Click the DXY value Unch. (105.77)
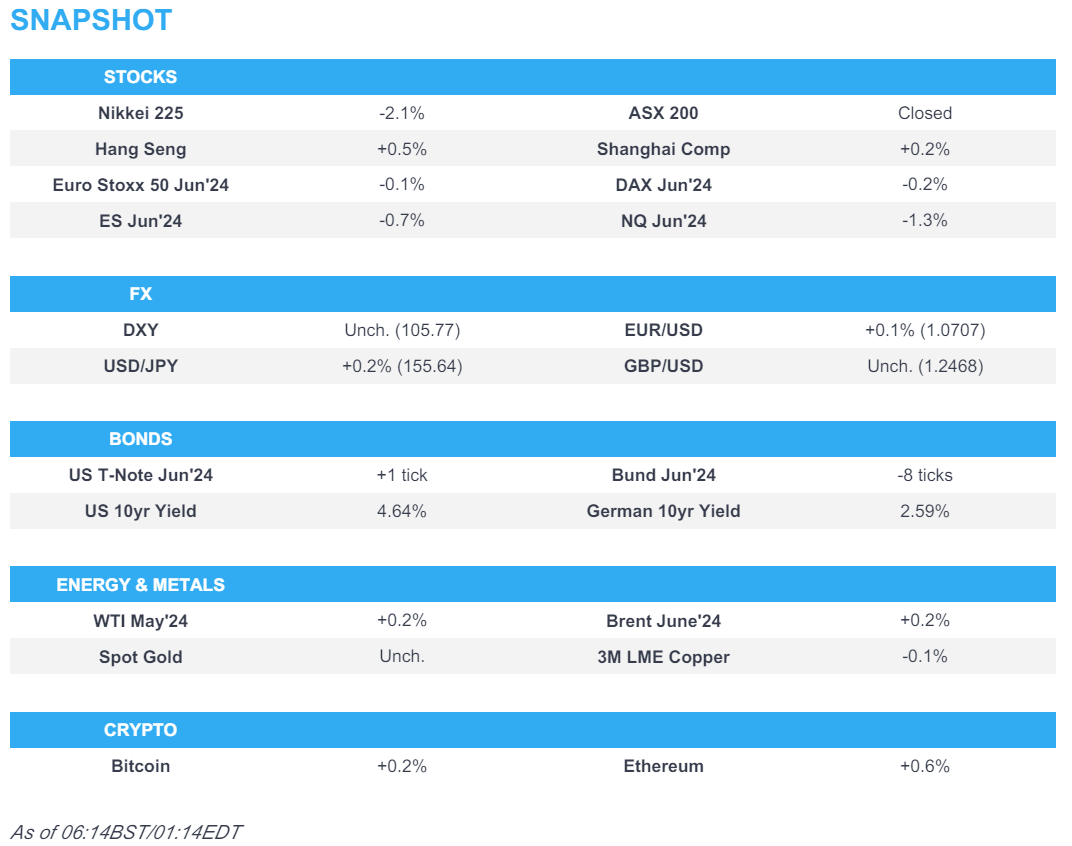The image size is (1072, 846). [x=401, y=330]
